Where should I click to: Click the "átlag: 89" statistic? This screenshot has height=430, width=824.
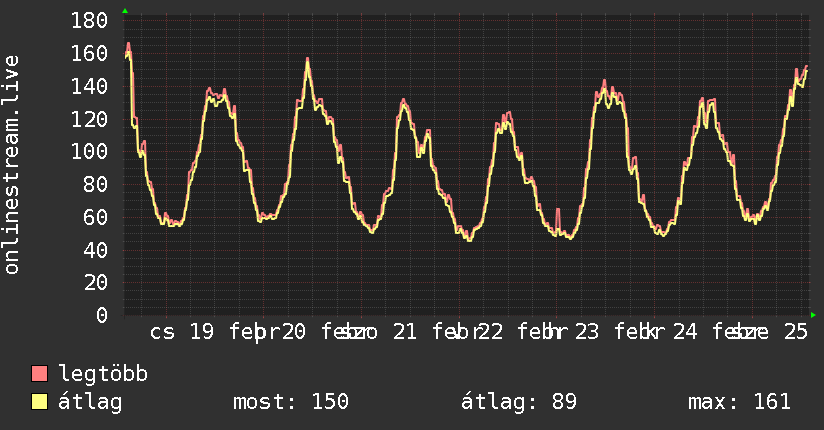pos(519,402)
